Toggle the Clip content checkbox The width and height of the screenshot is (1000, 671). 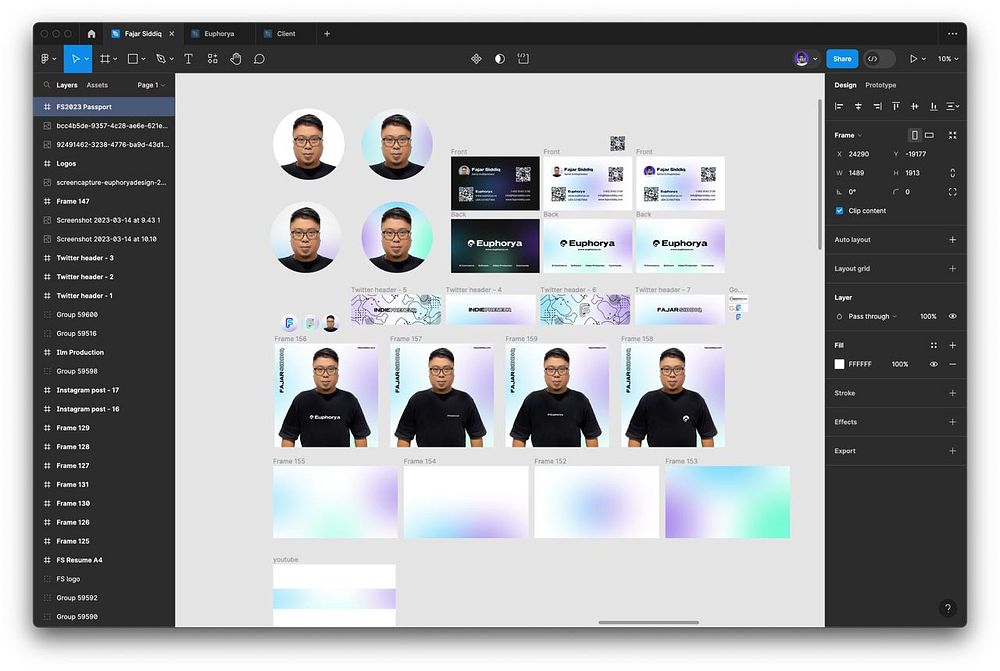(839, 210)
